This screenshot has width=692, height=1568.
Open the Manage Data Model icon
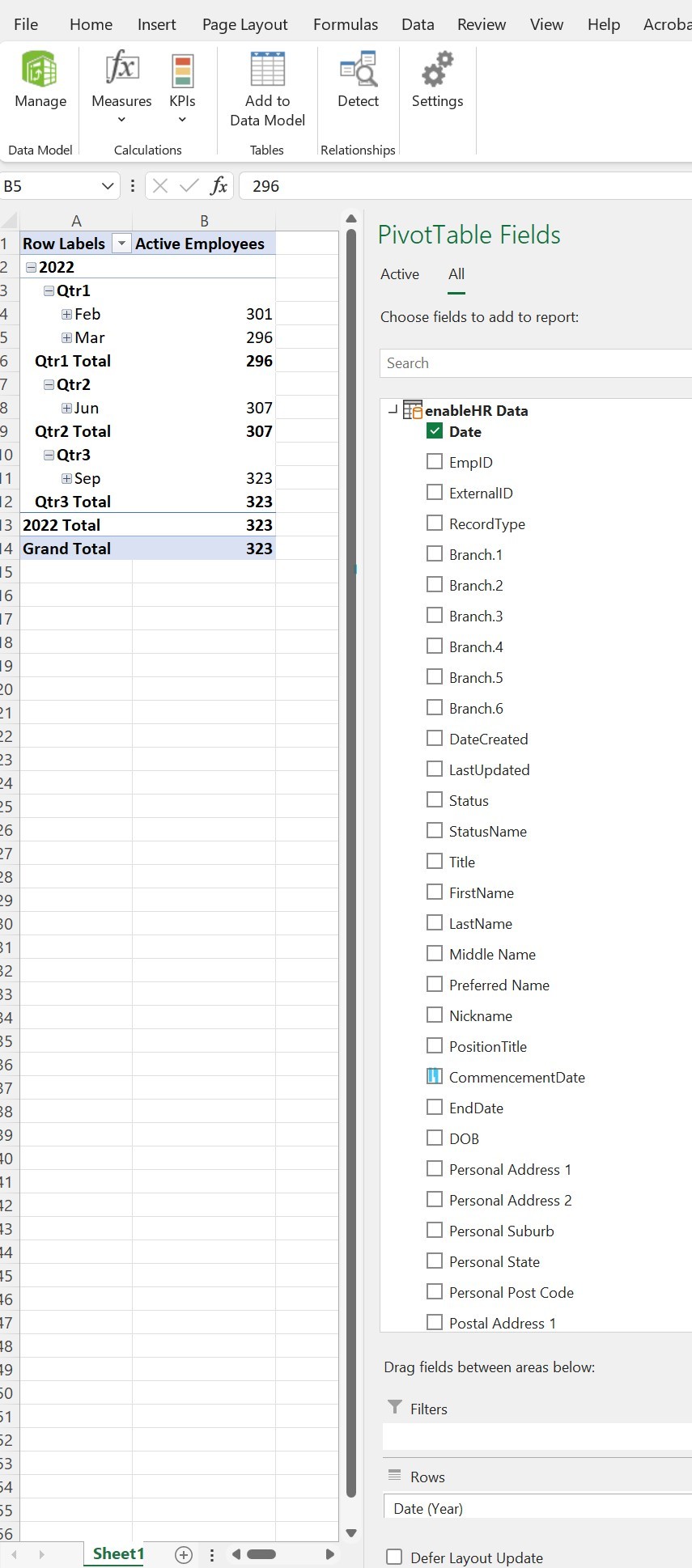click(40, 69)
